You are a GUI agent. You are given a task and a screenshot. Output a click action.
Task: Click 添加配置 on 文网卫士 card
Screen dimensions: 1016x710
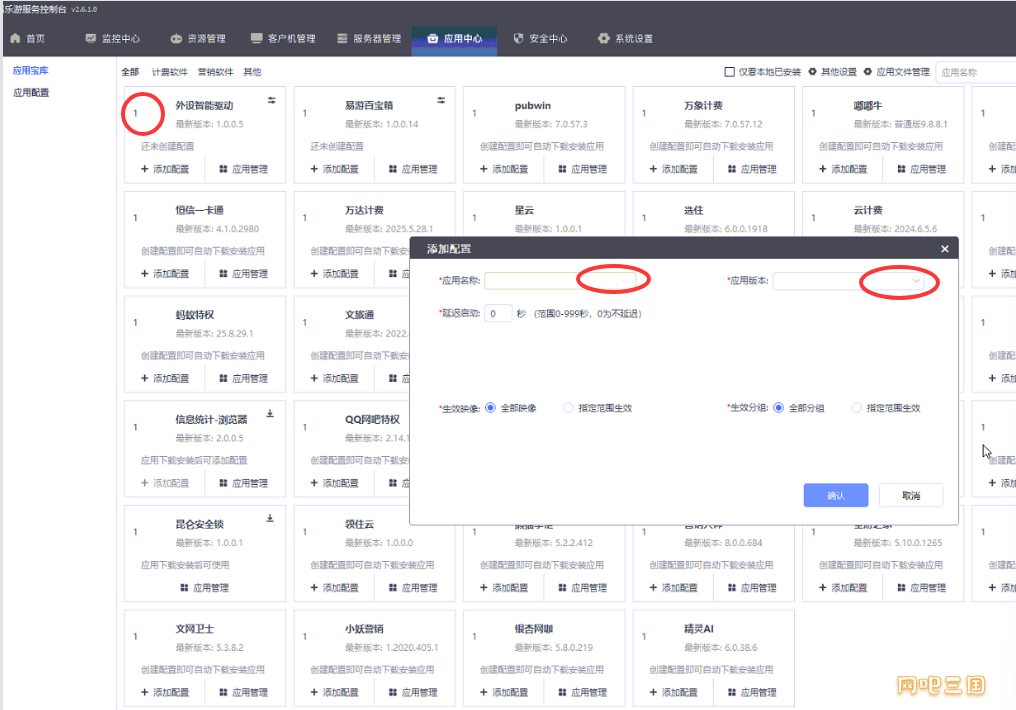[x=165, y=693]
